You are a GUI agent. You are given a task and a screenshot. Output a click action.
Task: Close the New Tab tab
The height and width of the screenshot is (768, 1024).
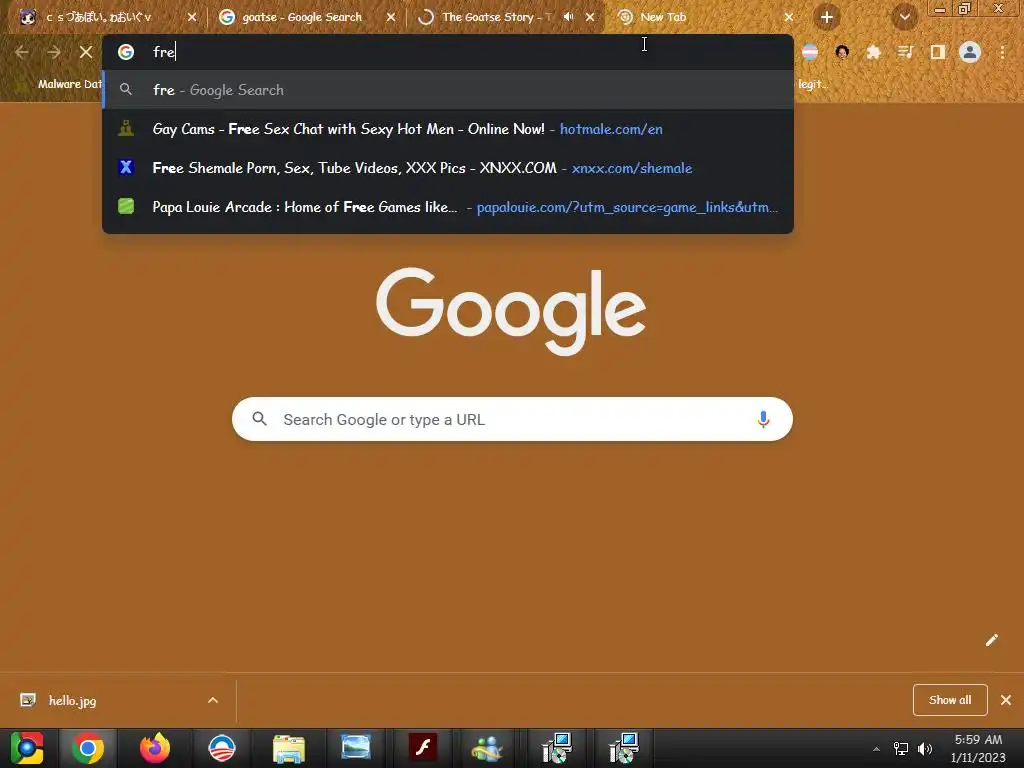(789, 18)
